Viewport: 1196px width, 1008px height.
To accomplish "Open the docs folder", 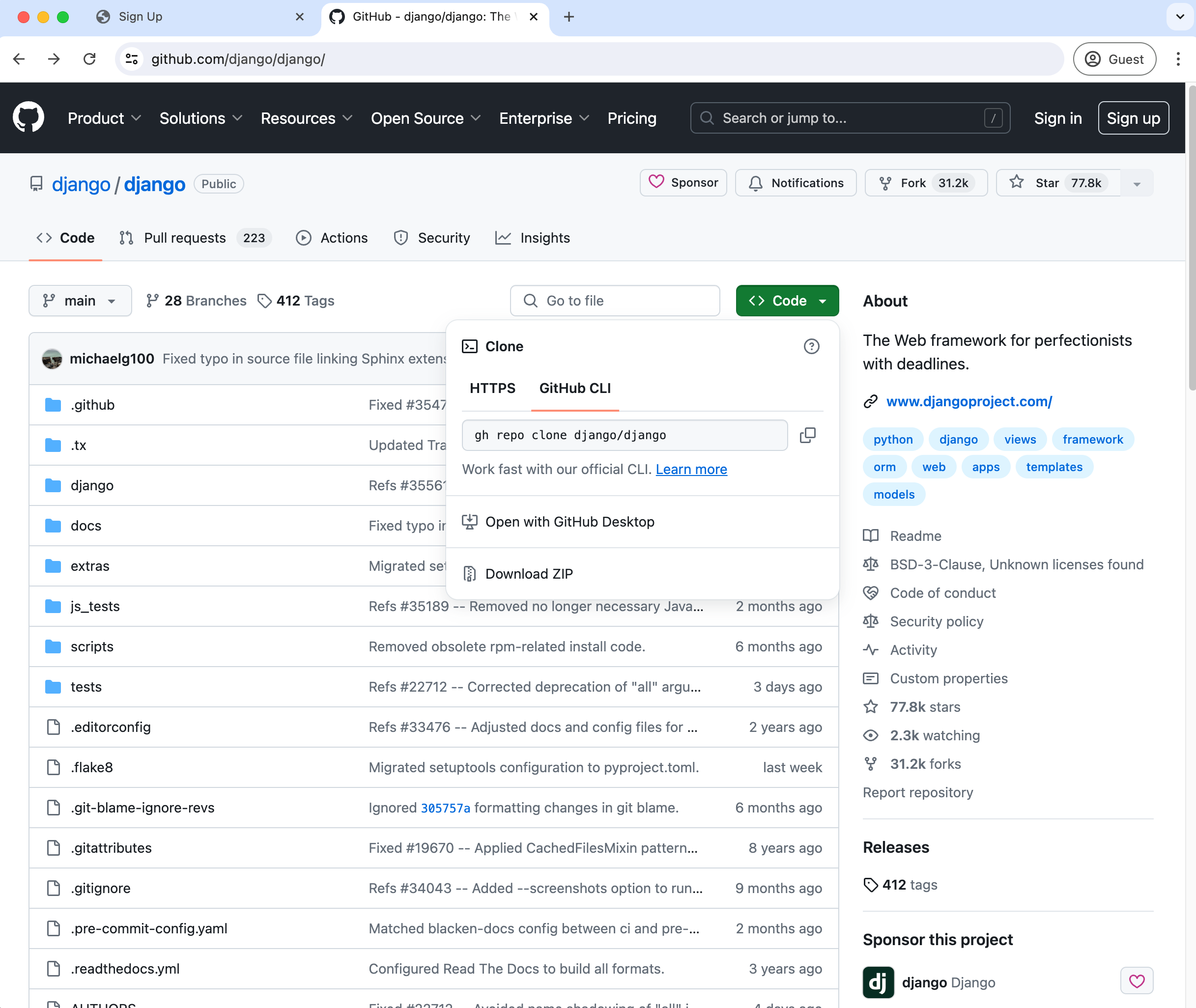I will (x=86, y=526).
